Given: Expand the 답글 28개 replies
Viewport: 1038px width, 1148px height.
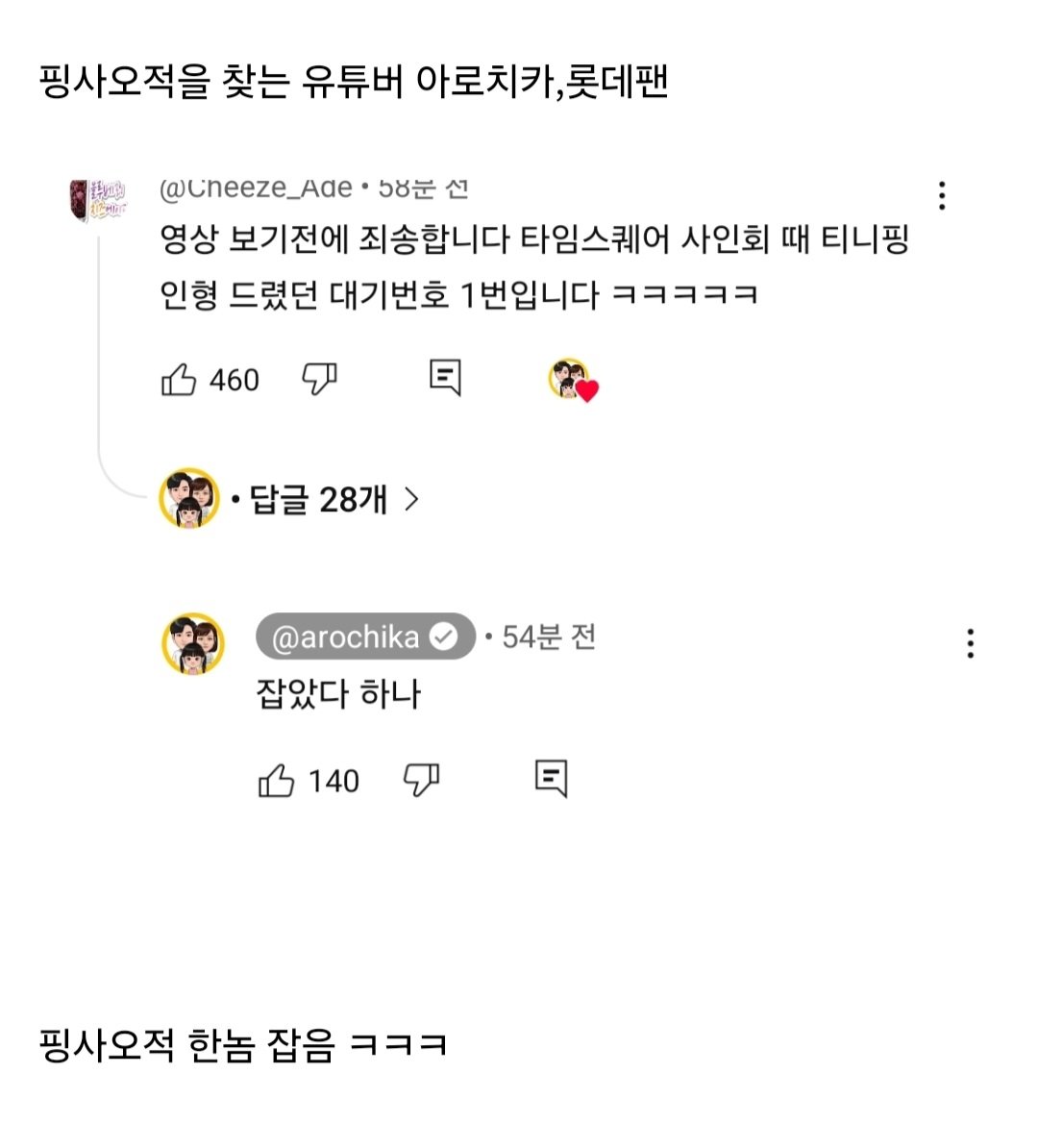Looking at the screenshot, I should pos(318,499).
